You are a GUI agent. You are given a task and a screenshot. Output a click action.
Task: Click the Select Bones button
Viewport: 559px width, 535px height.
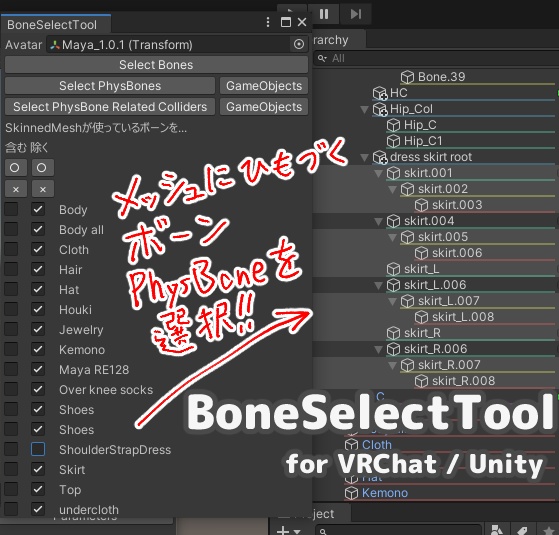click(156, 65)
